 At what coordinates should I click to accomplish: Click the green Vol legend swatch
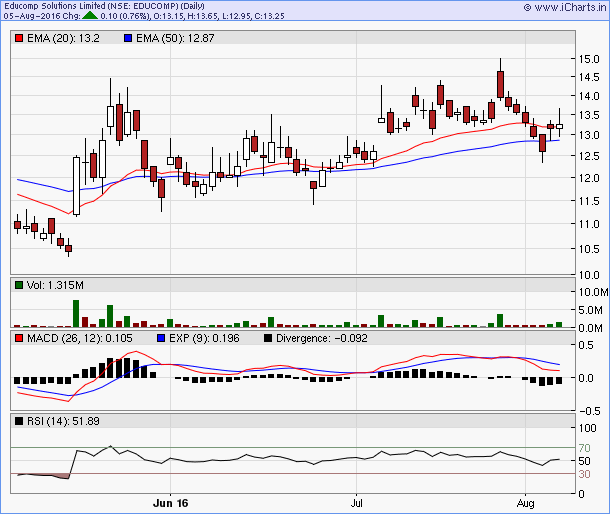point(19,285)
